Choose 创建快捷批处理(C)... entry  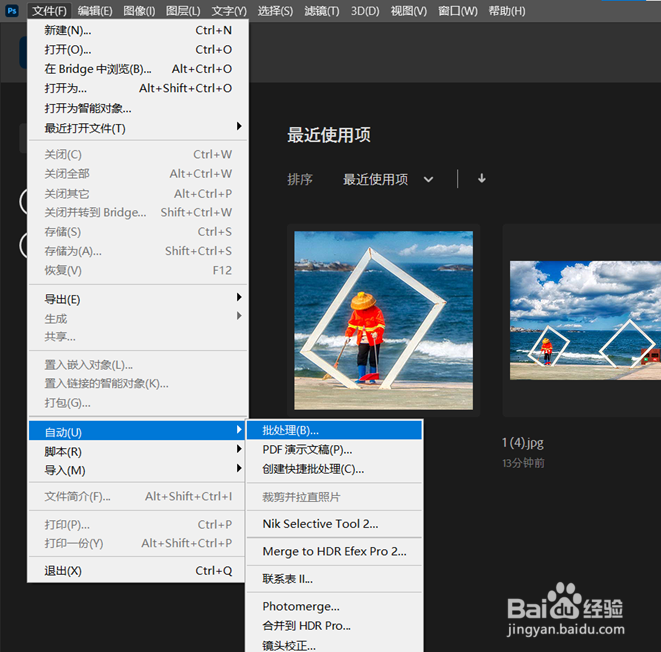coord(334,469)
